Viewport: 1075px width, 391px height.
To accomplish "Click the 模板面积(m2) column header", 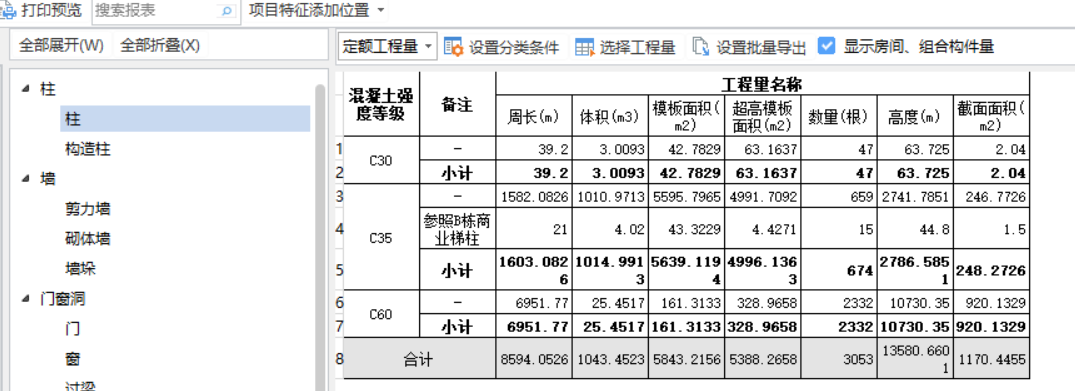I will coord(686,116).
